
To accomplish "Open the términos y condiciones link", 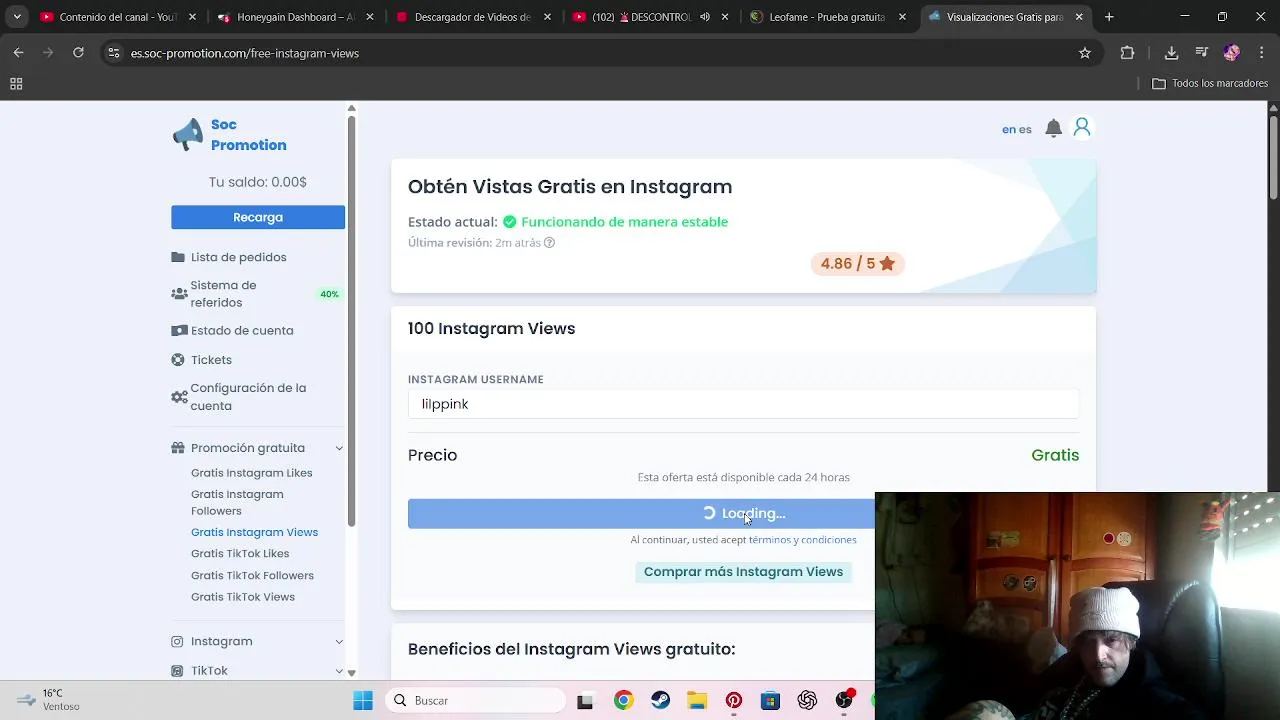I will pos(803,540).
